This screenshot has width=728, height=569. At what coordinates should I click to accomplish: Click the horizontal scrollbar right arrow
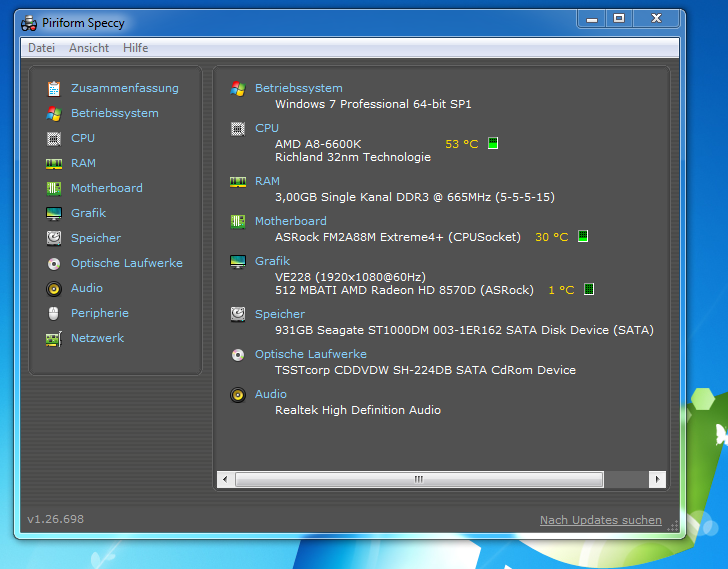pos(657,479)
